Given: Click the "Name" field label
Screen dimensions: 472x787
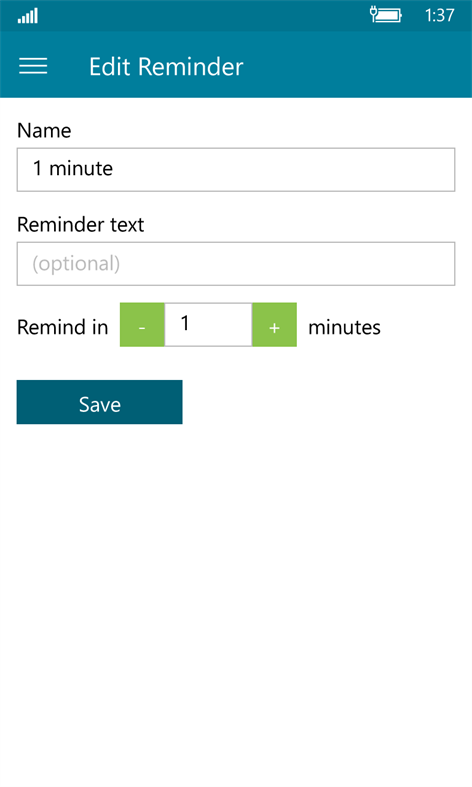Looking at the screenshot, I should coord(44,130).
